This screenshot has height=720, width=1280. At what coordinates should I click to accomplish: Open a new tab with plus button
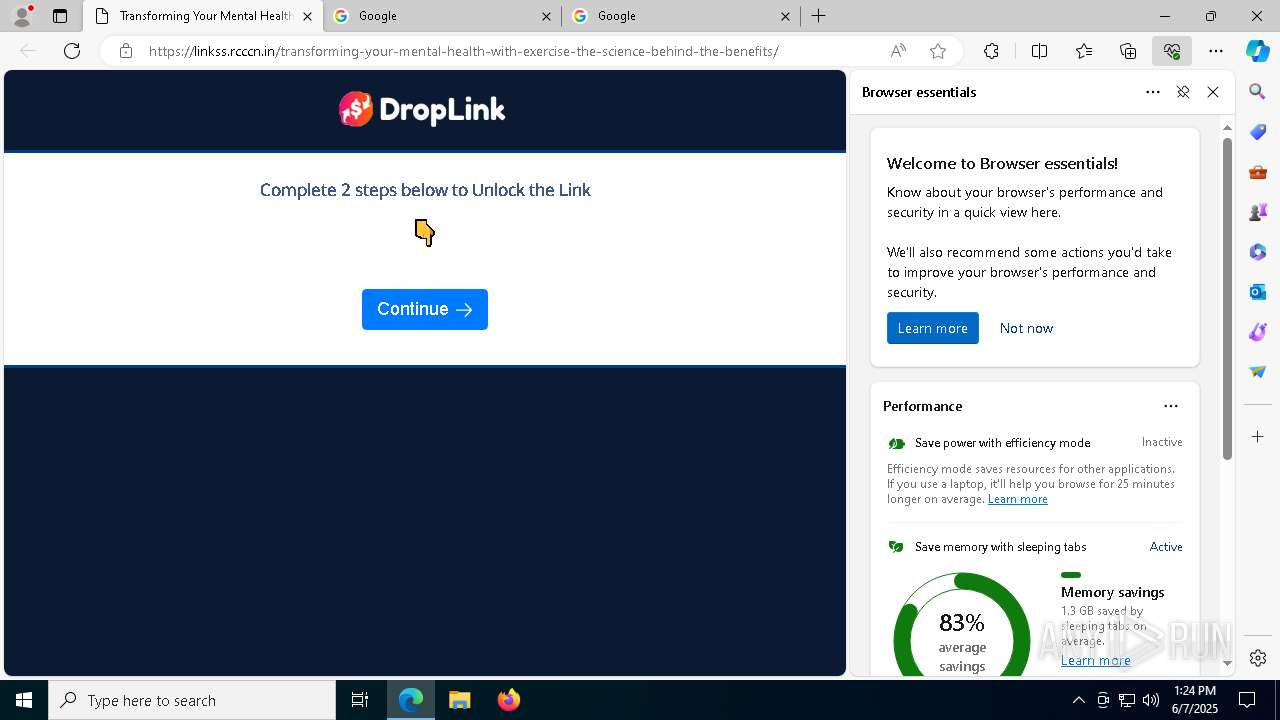[818, 16]
